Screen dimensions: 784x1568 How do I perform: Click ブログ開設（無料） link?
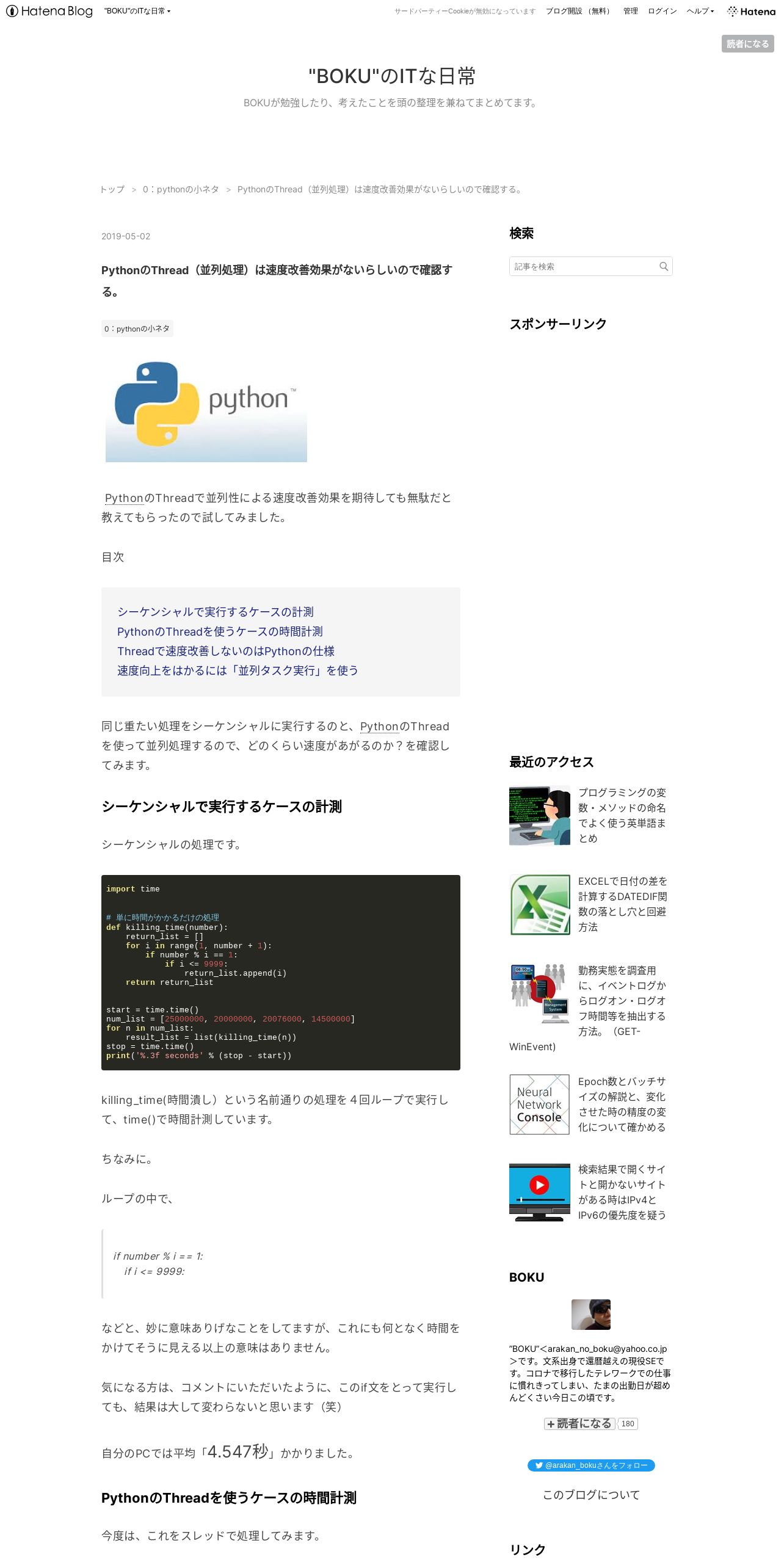click(579, 11)
